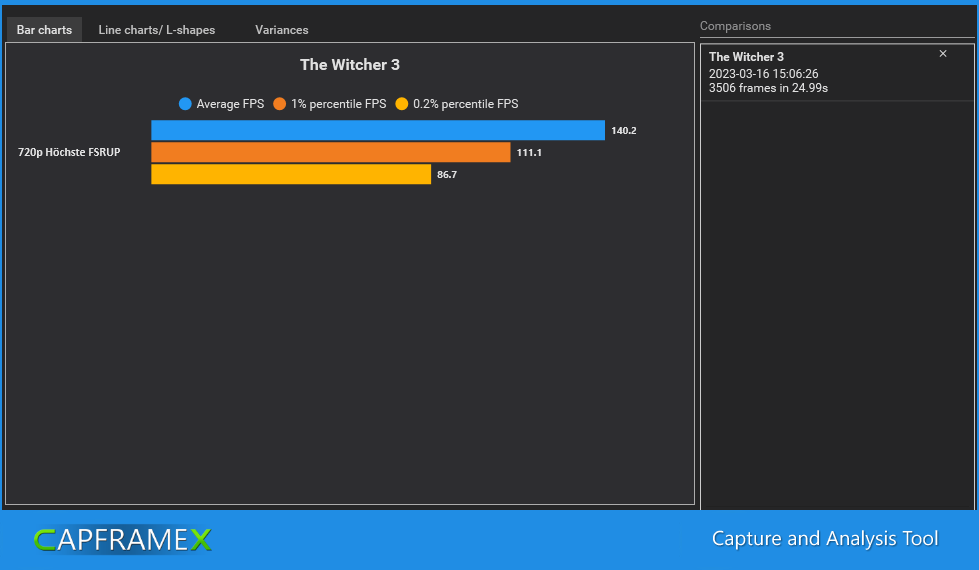Click The Witcher 3 chart title
Viewport: 979px width, 570px height.
pyautogui.click(x=350, y=64)
